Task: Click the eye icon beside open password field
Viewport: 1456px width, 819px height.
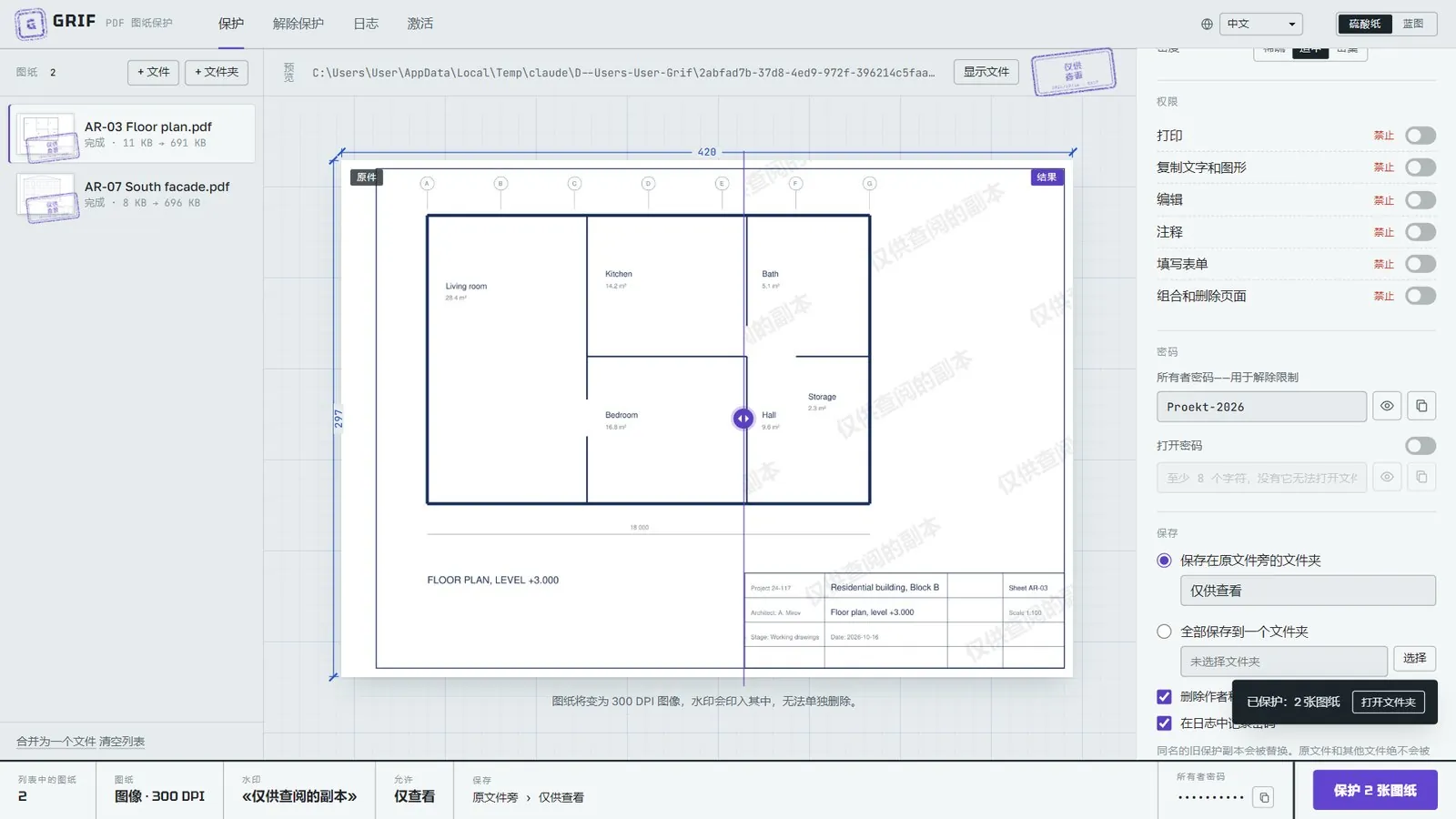Action: point(1387,478)
